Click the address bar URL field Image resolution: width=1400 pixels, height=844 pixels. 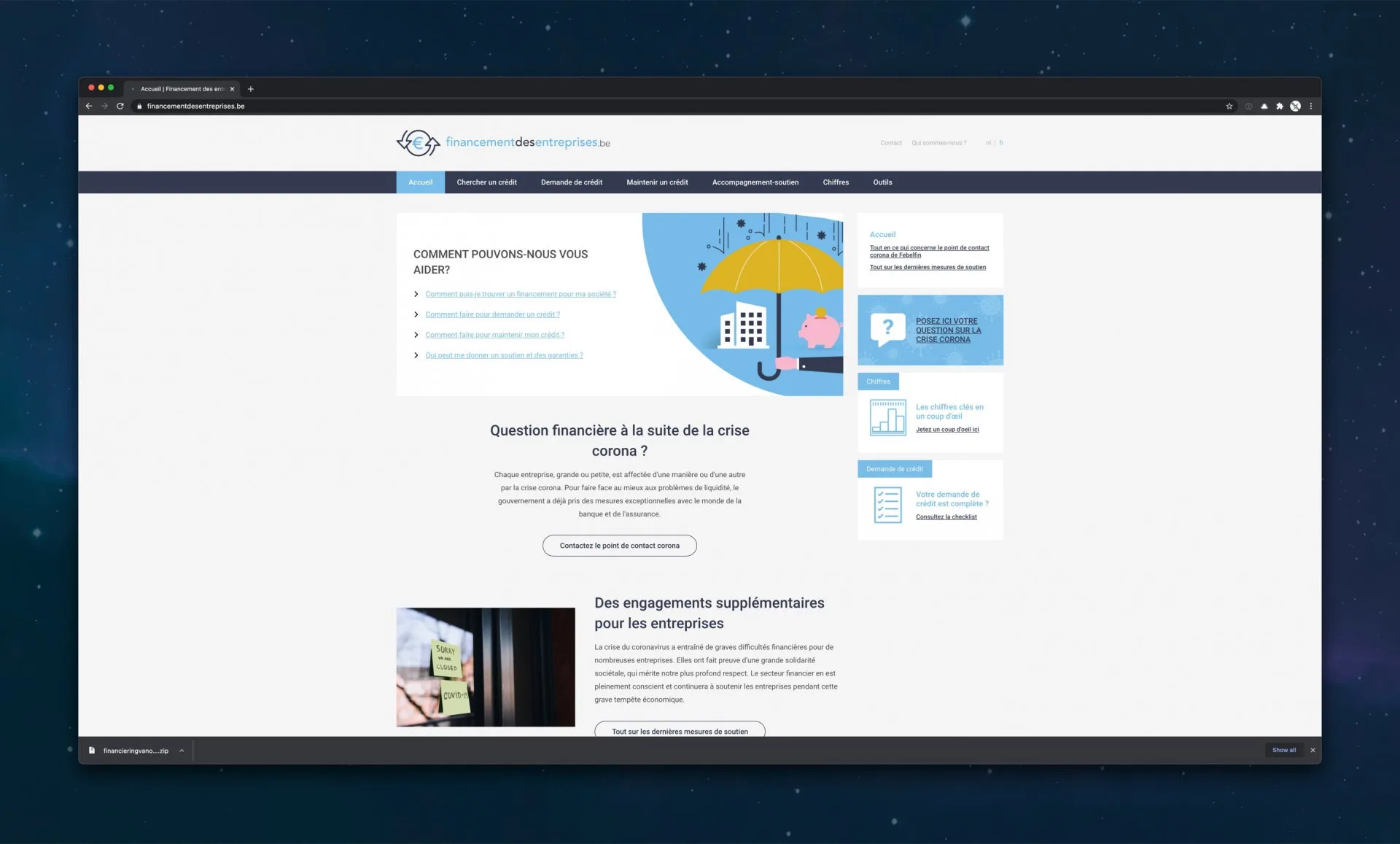pyautogui.click(x=678, y=106)
